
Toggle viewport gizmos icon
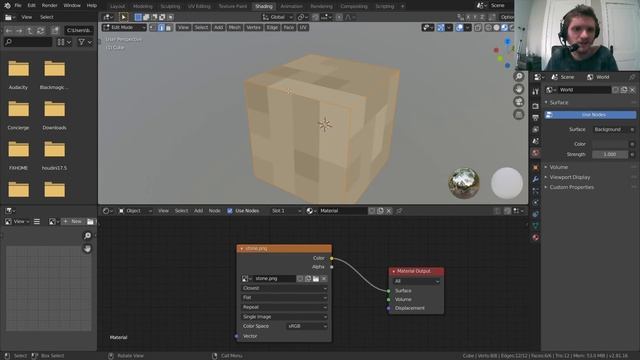click(x=441, y=27)
